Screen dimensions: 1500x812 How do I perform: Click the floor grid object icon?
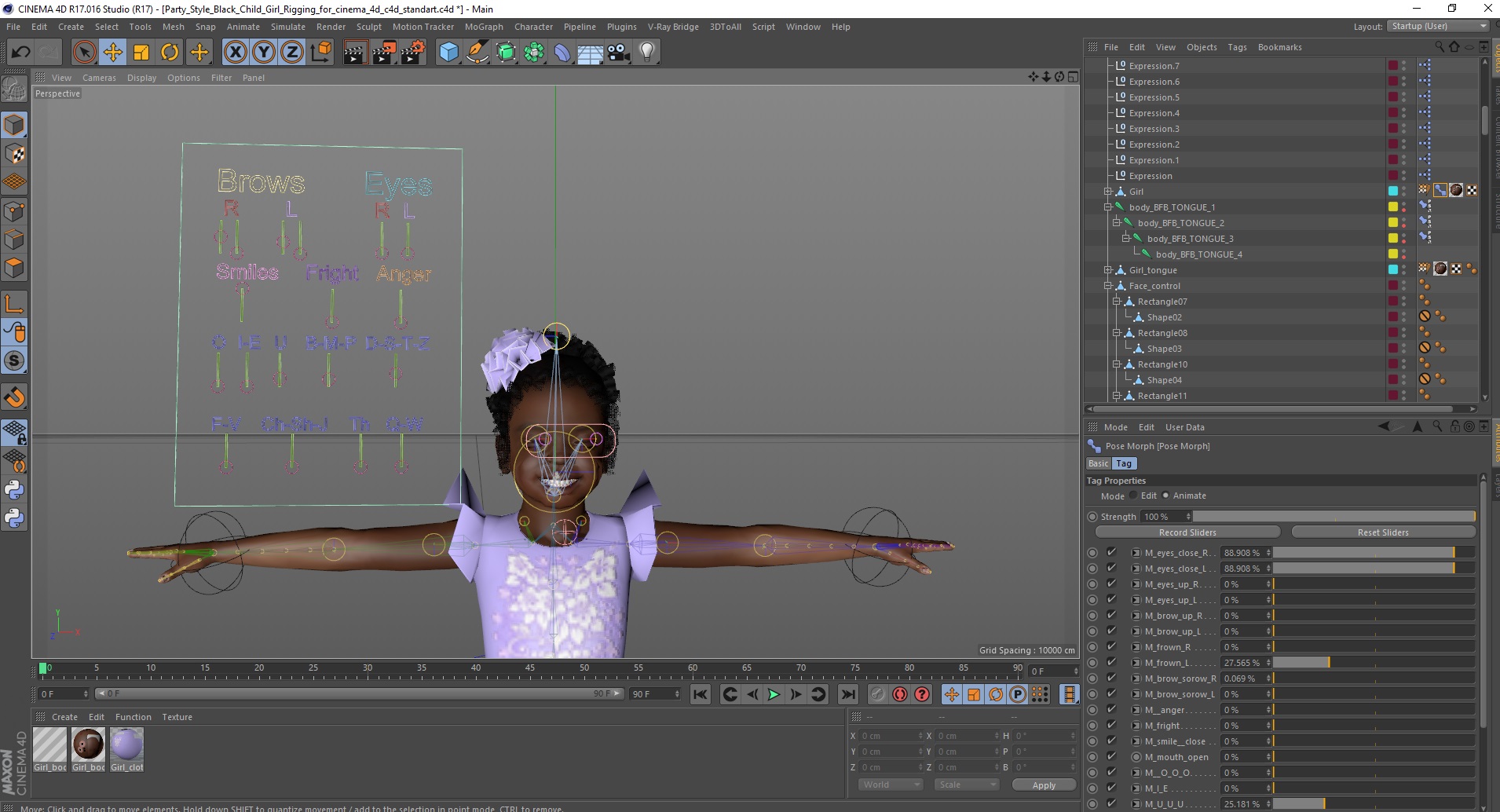(590, 53)
